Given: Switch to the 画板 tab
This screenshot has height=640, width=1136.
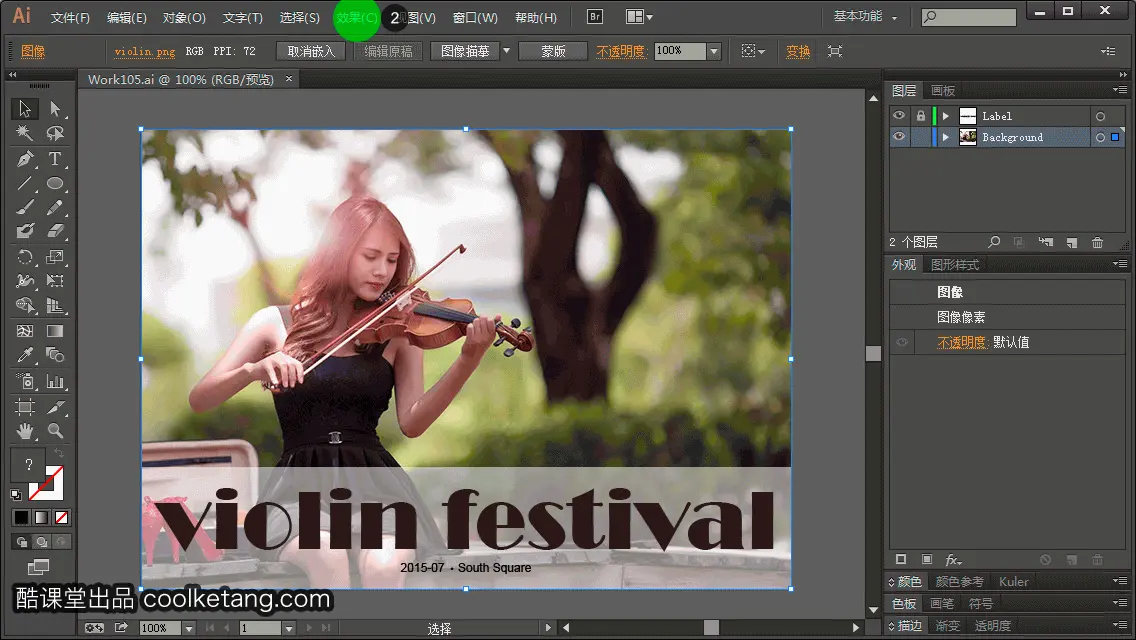Looking at the screenshot, I should 943,91.
